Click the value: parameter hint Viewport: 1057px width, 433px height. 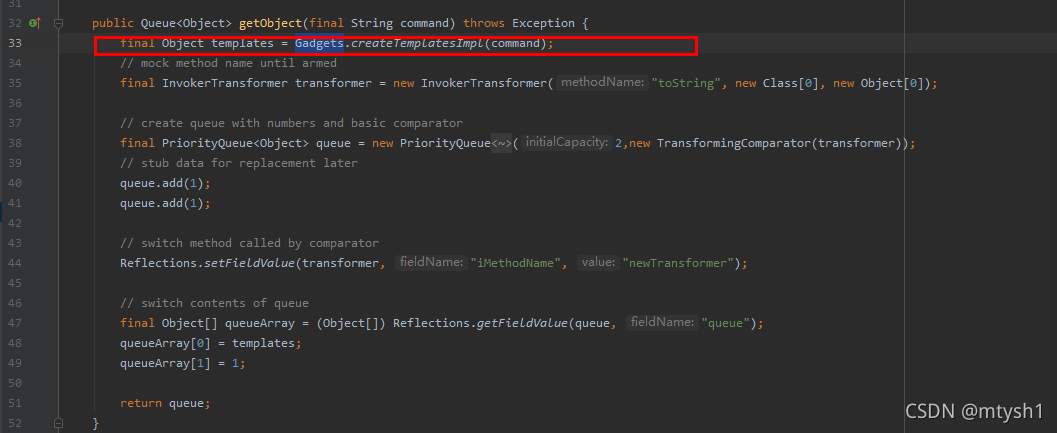(599, 262)
